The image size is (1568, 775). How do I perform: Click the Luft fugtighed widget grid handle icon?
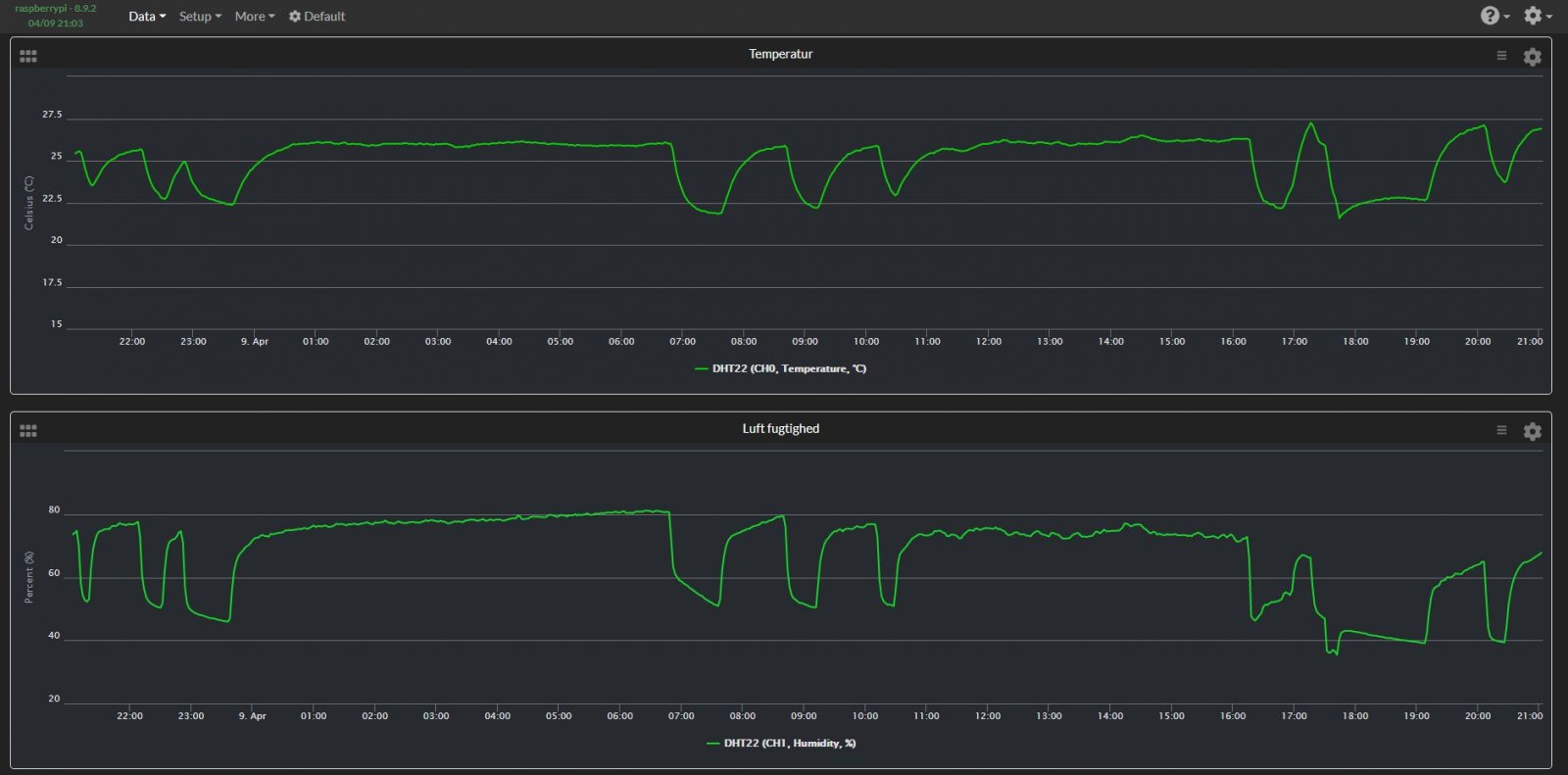click(28, 431)
